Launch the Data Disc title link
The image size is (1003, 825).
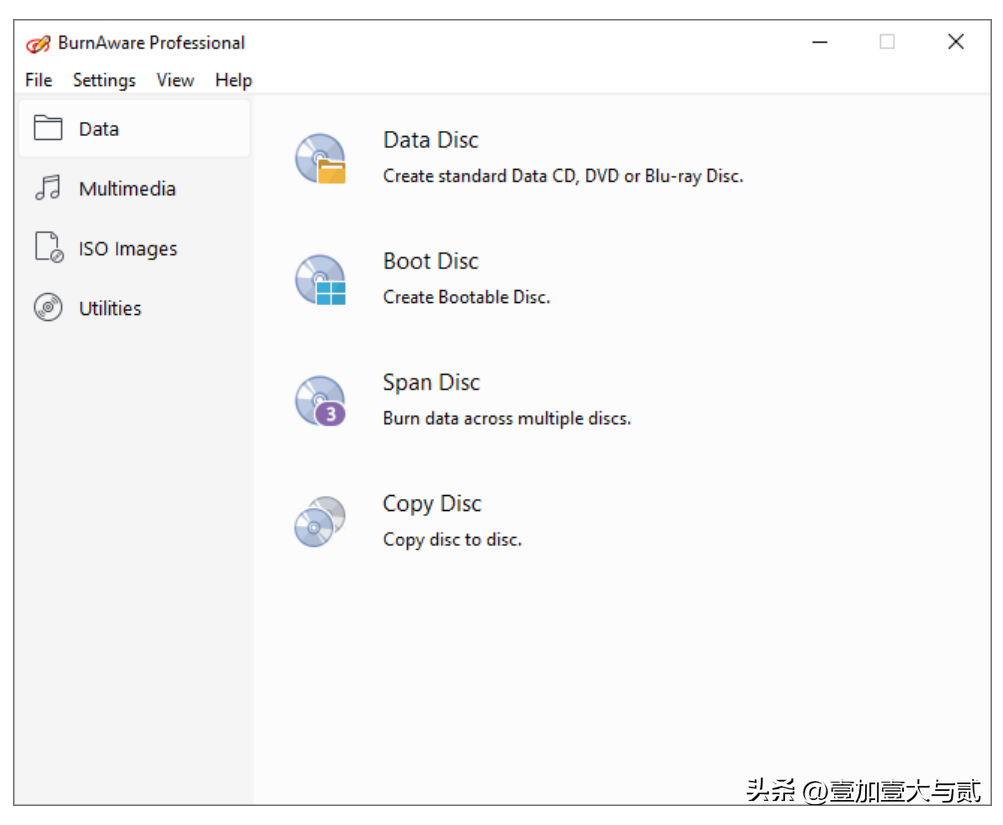430,140
